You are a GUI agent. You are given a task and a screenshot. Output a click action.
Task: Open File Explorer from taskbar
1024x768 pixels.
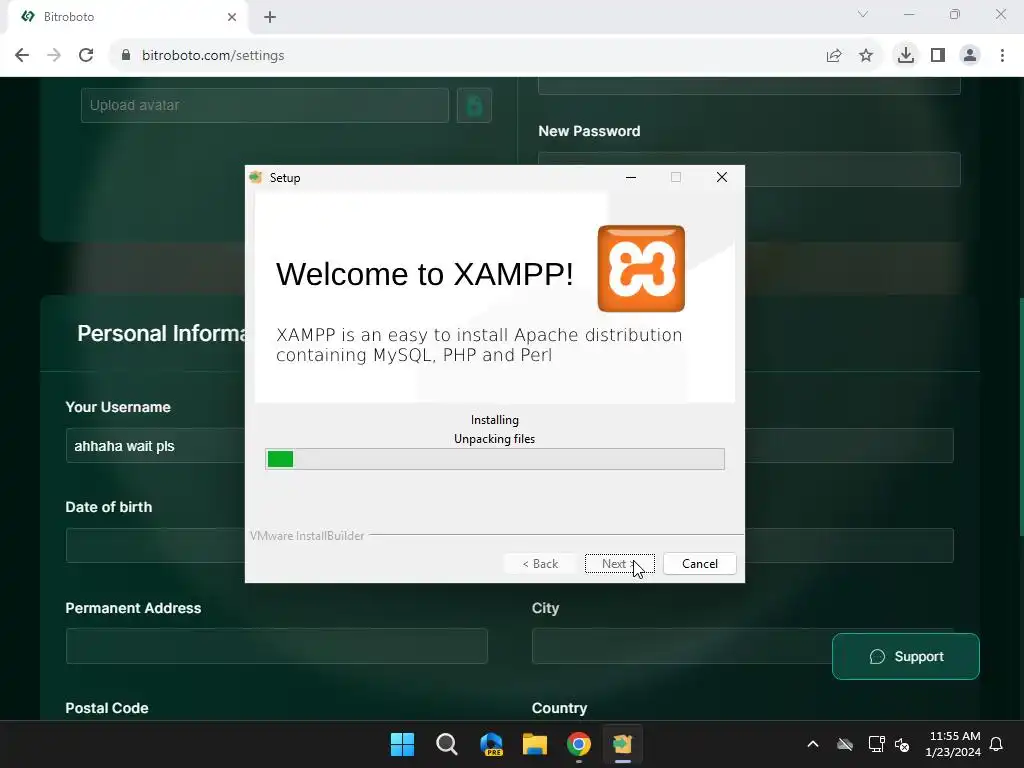pos(535,744)
